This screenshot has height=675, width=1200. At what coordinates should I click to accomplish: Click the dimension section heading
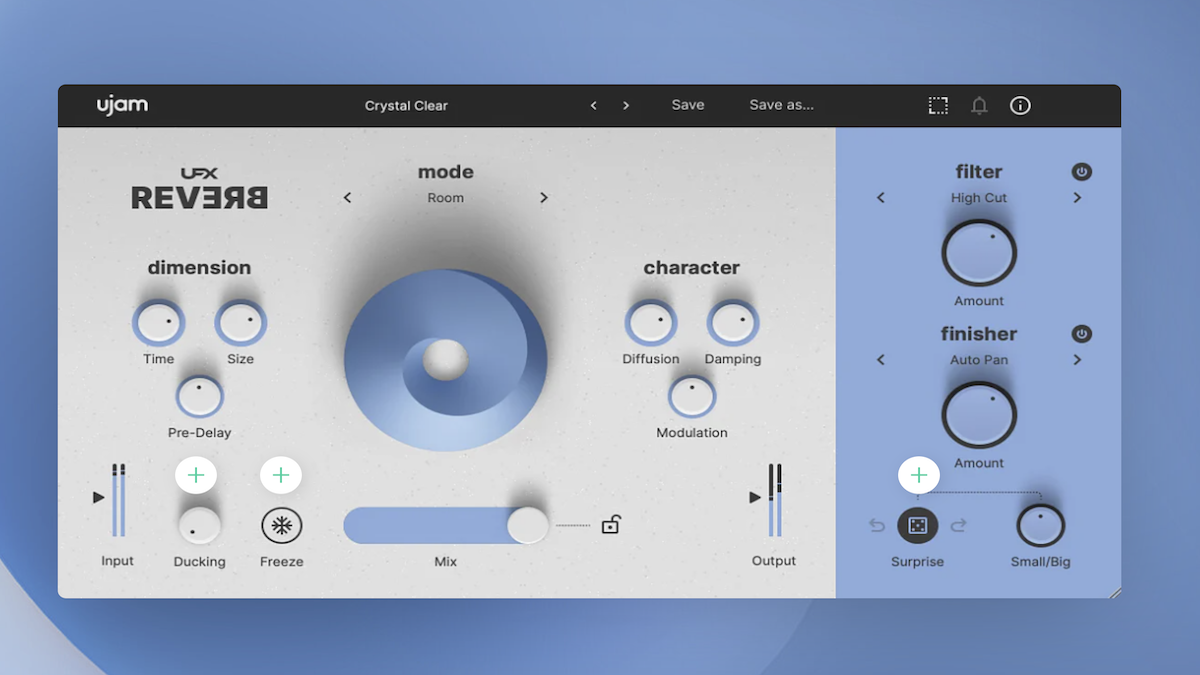(199, 267)
